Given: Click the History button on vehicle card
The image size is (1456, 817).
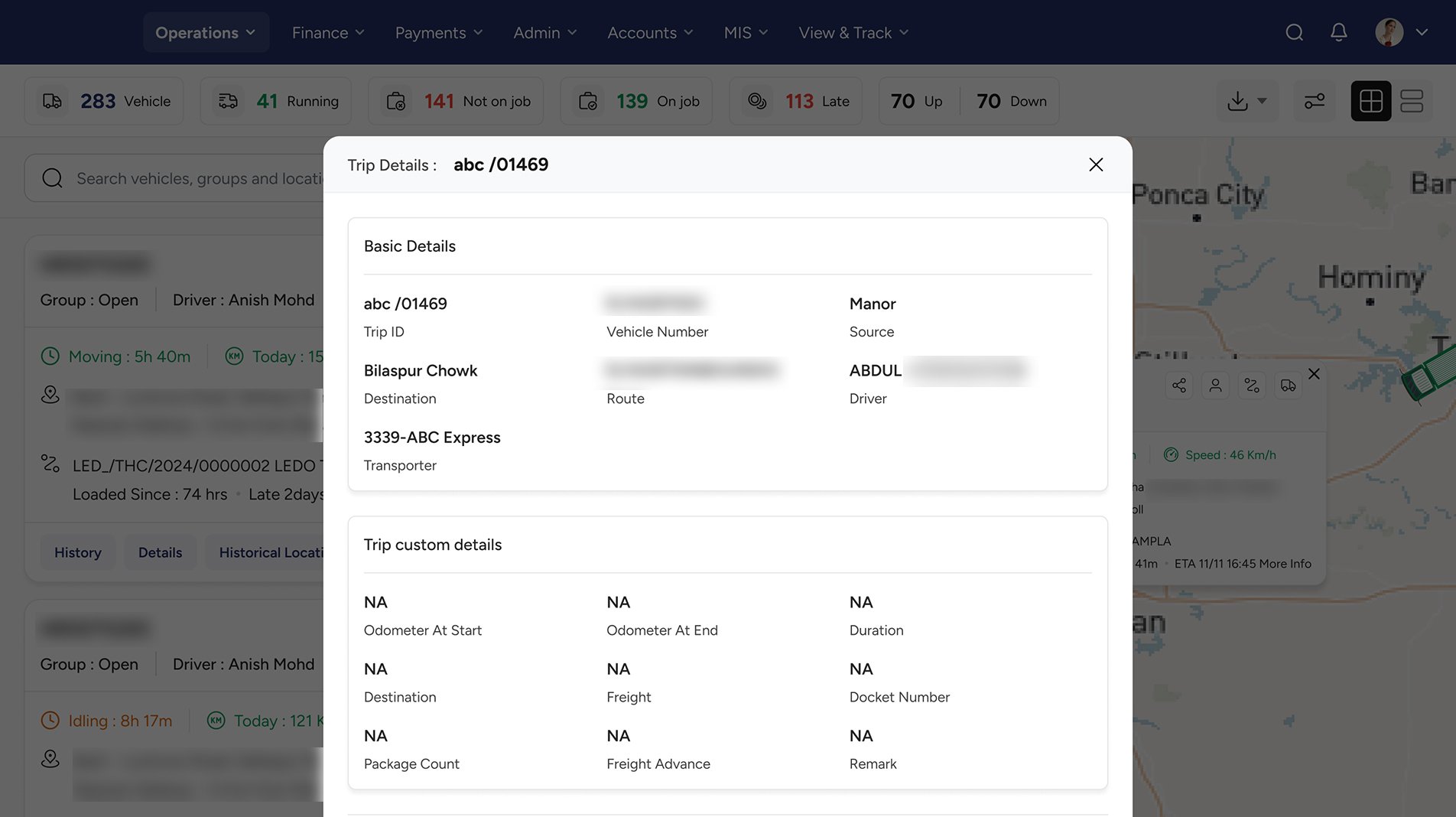Looking at the screenshot, I should 78,552.
